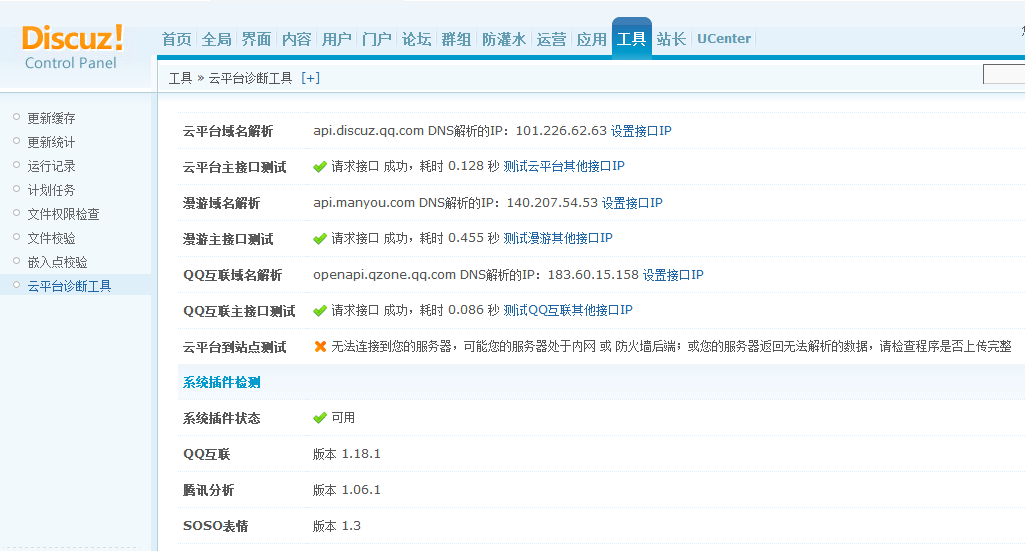Click 设置接口IP link for openapi.qzone.qq.com

coord(673,275)
